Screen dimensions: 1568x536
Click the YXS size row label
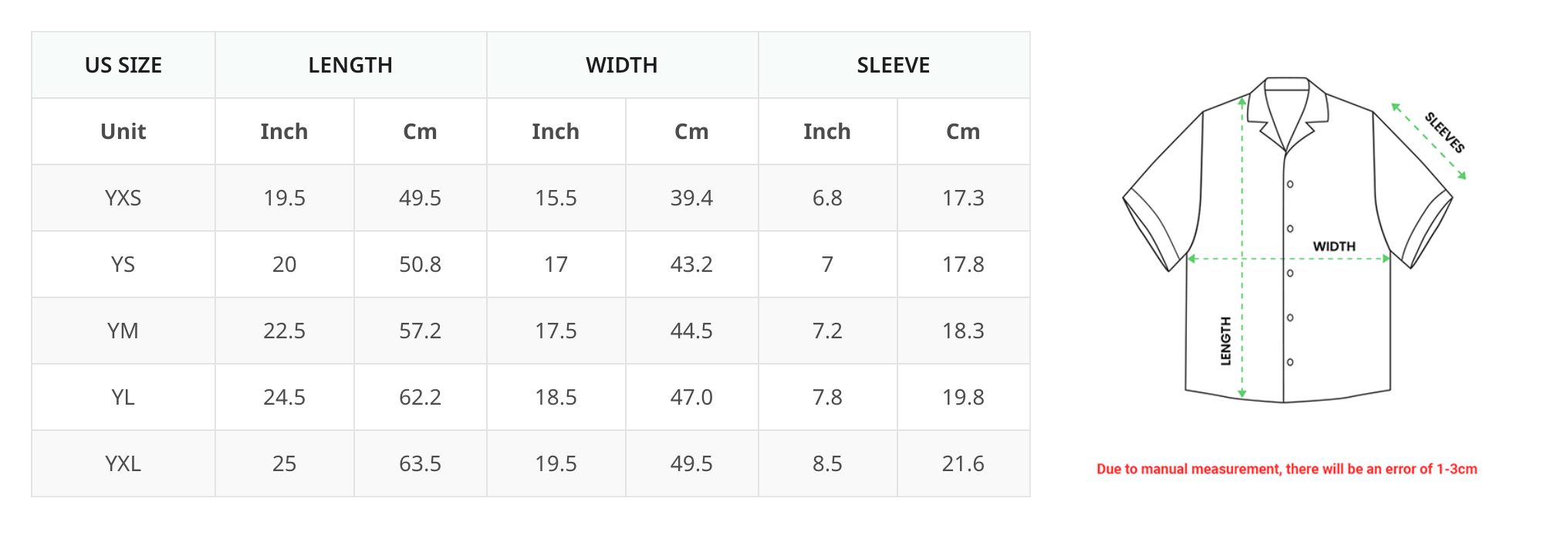click(123, 198)
